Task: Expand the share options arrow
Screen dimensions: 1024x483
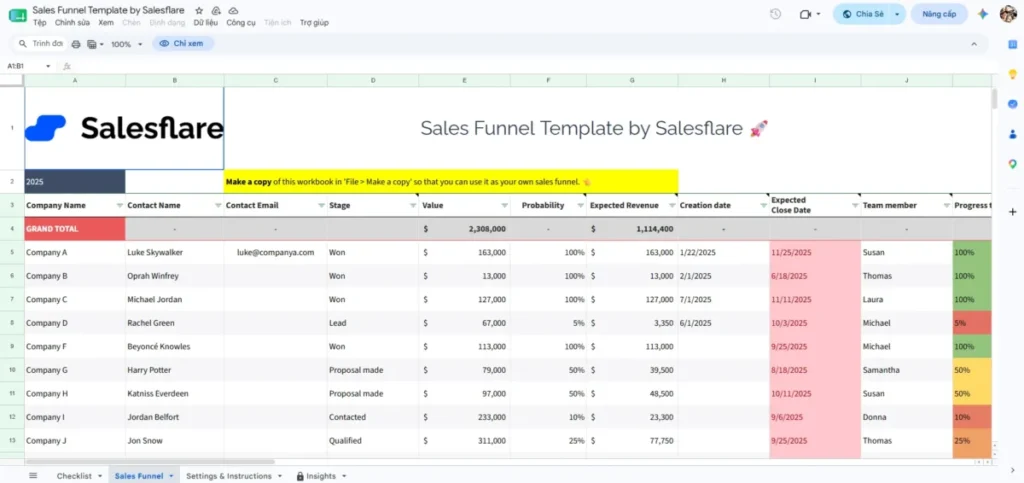Action: [x=897, y=14]
